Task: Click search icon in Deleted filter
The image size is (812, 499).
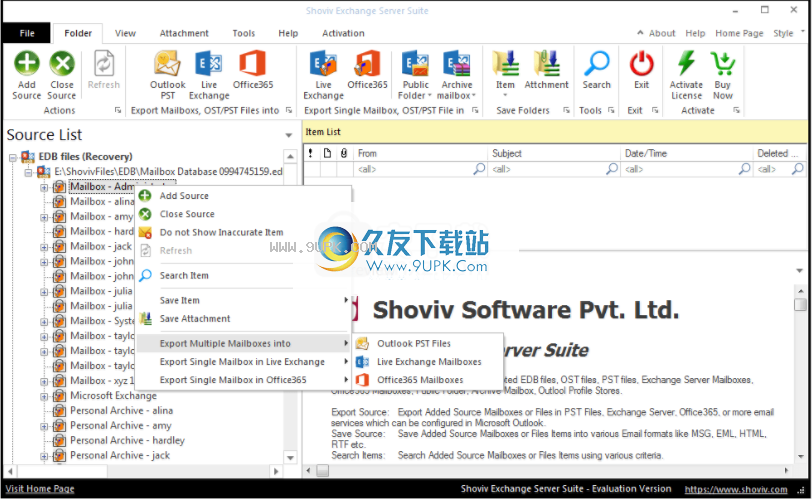Action: tap(798, 169)
